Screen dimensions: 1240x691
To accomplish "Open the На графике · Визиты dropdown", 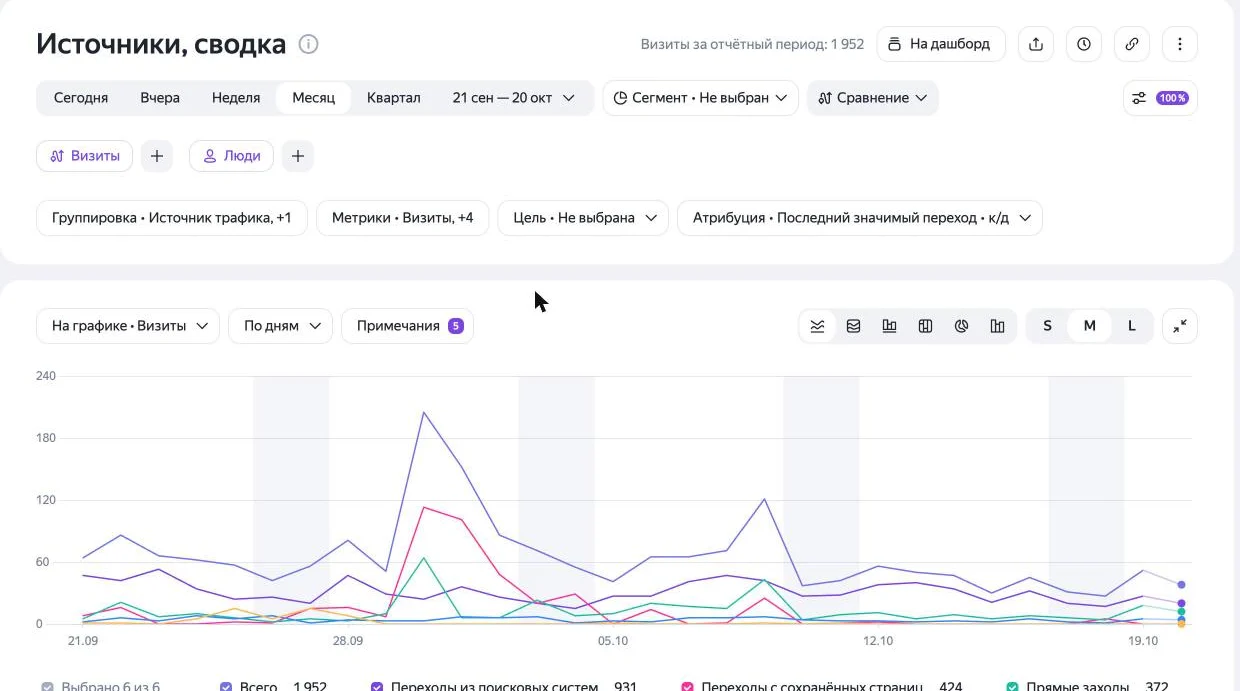I will point(128,326).
